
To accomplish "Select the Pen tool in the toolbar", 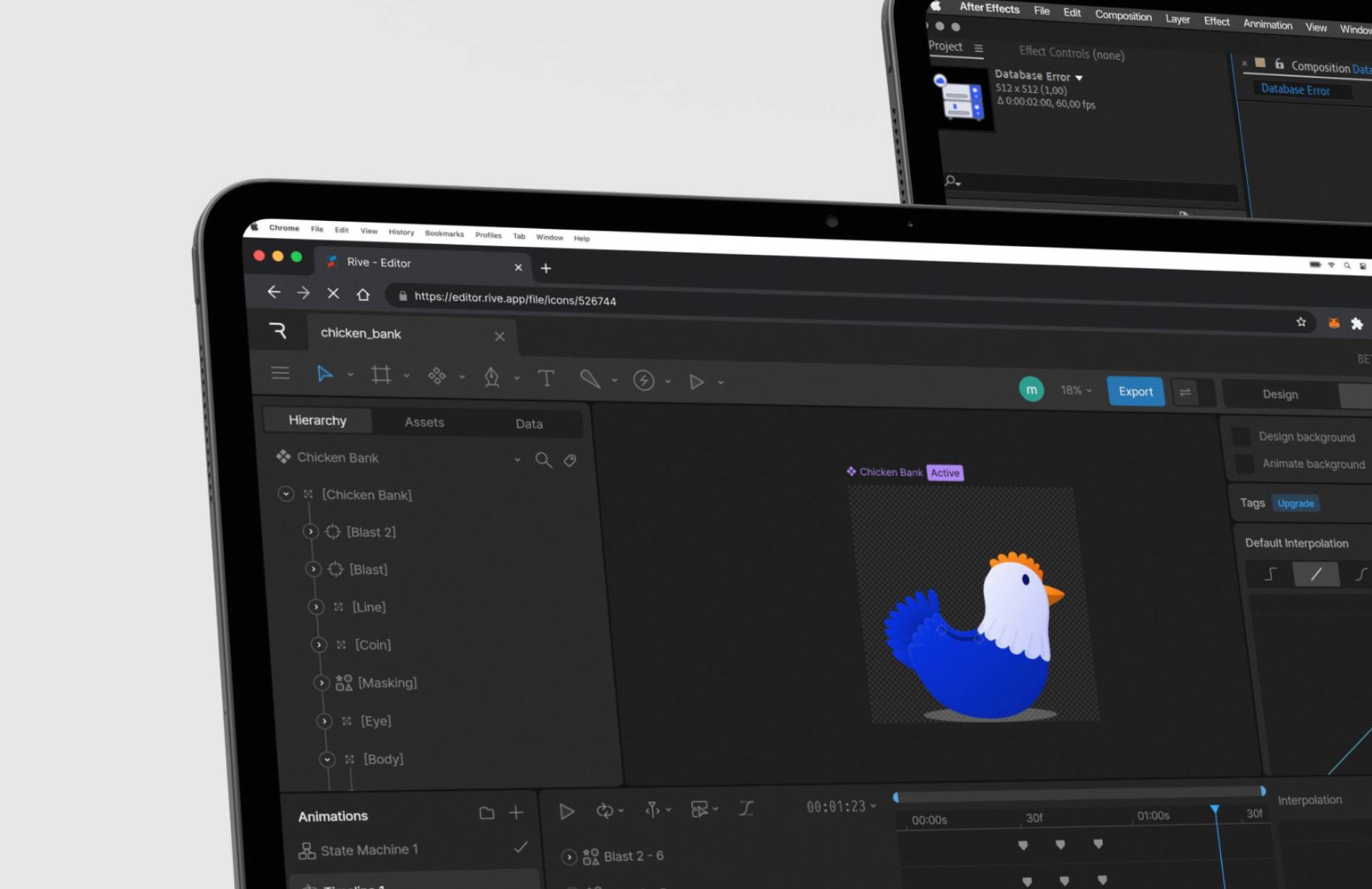I will pos(492,378).
